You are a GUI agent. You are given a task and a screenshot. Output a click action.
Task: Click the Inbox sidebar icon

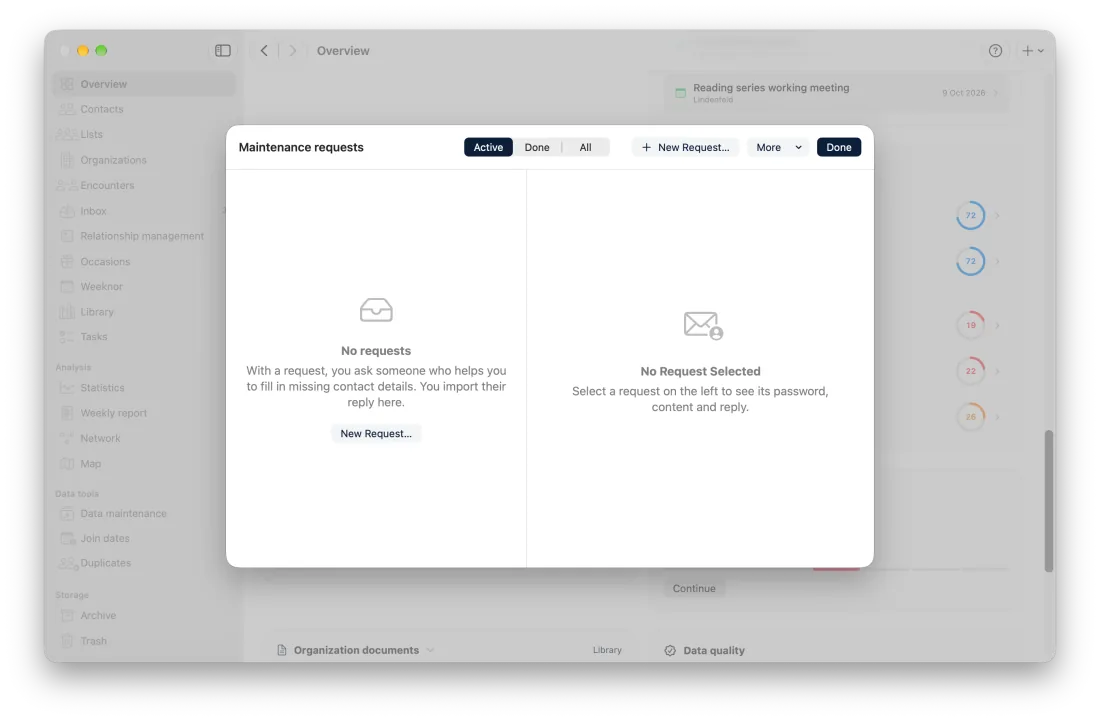[x=67, y=211]
